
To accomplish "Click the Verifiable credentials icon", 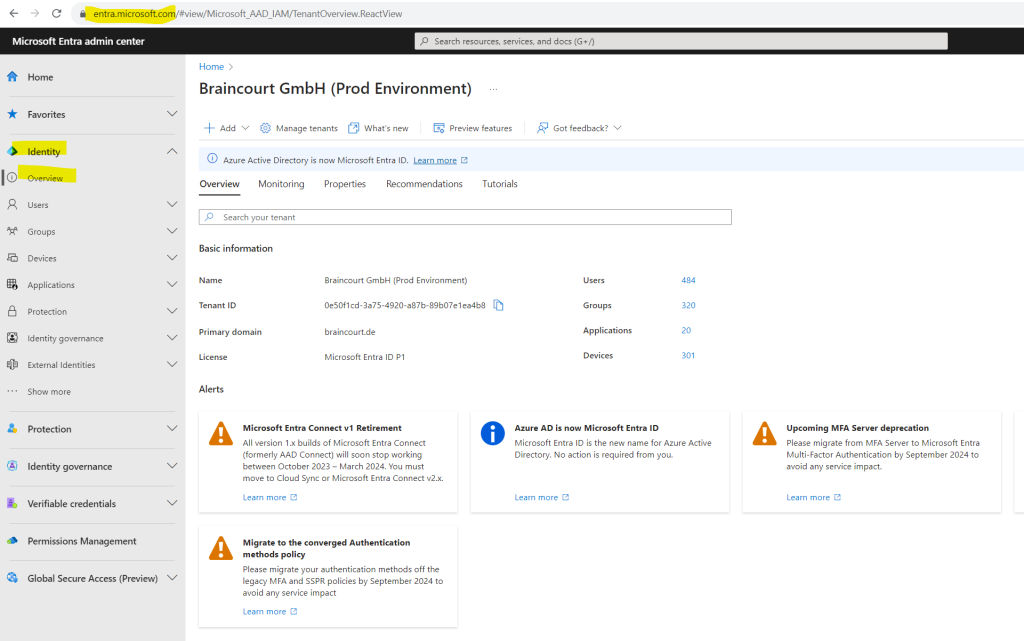I will (x=12, y=503).
